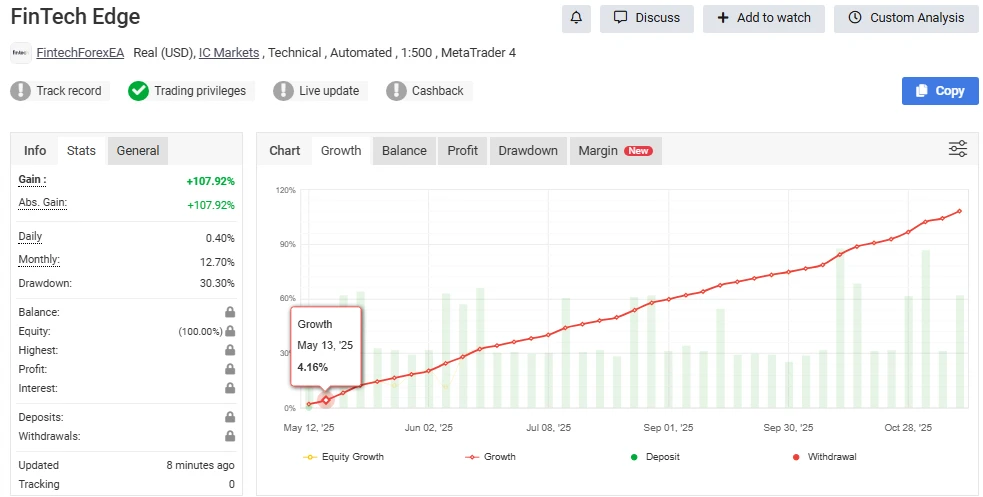Open chart settings sliders icon
Screen dimensions: 983x497
(957, 149)
